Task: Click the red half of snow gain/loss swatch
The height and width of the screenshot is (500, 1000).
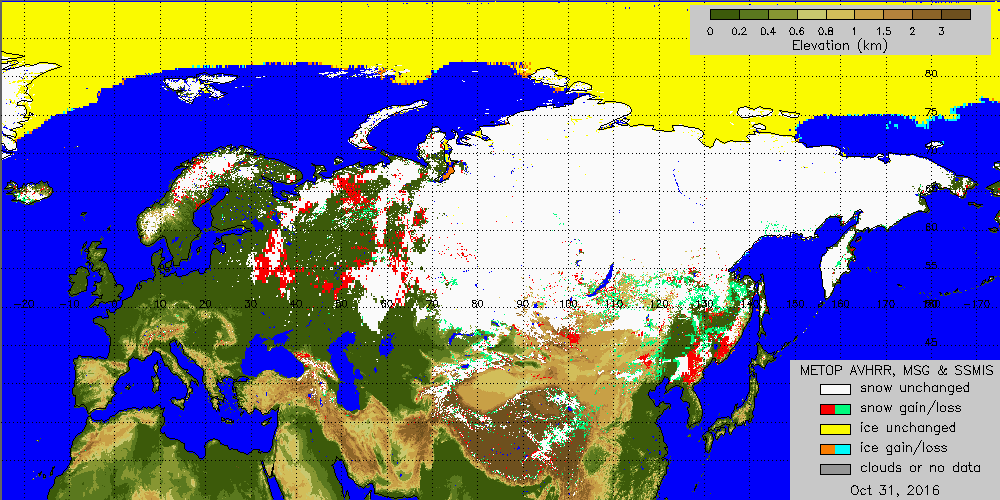Action: (828, 408)
